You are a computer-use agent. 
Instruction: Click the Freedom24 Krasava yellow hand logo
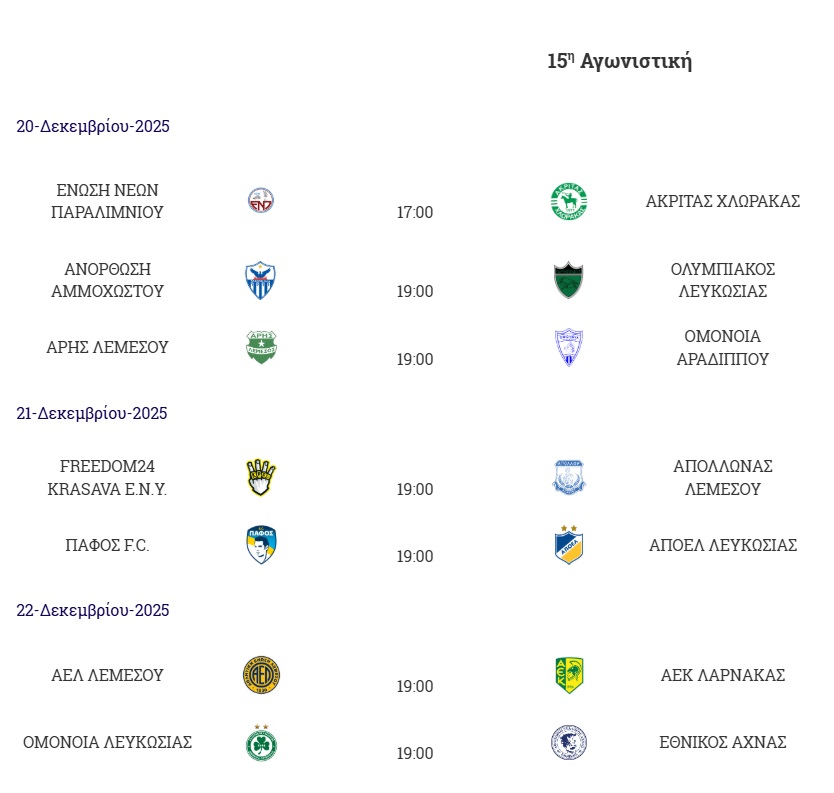click(x=261, y=478)
